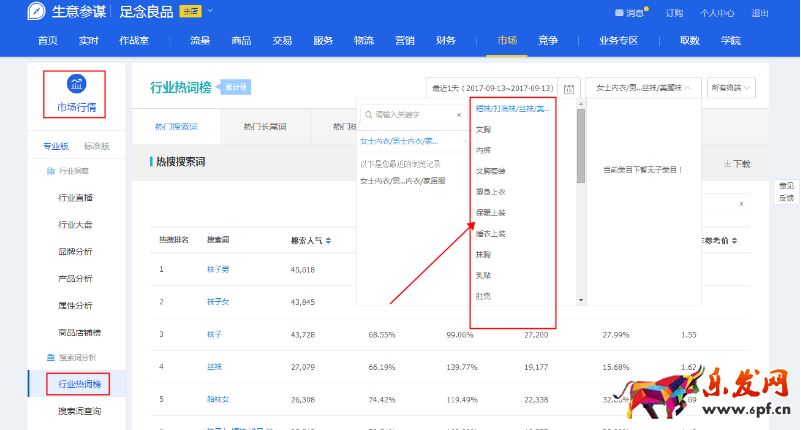
Task: Open the 所有终端 device dropdown
Action: point(731,88)
